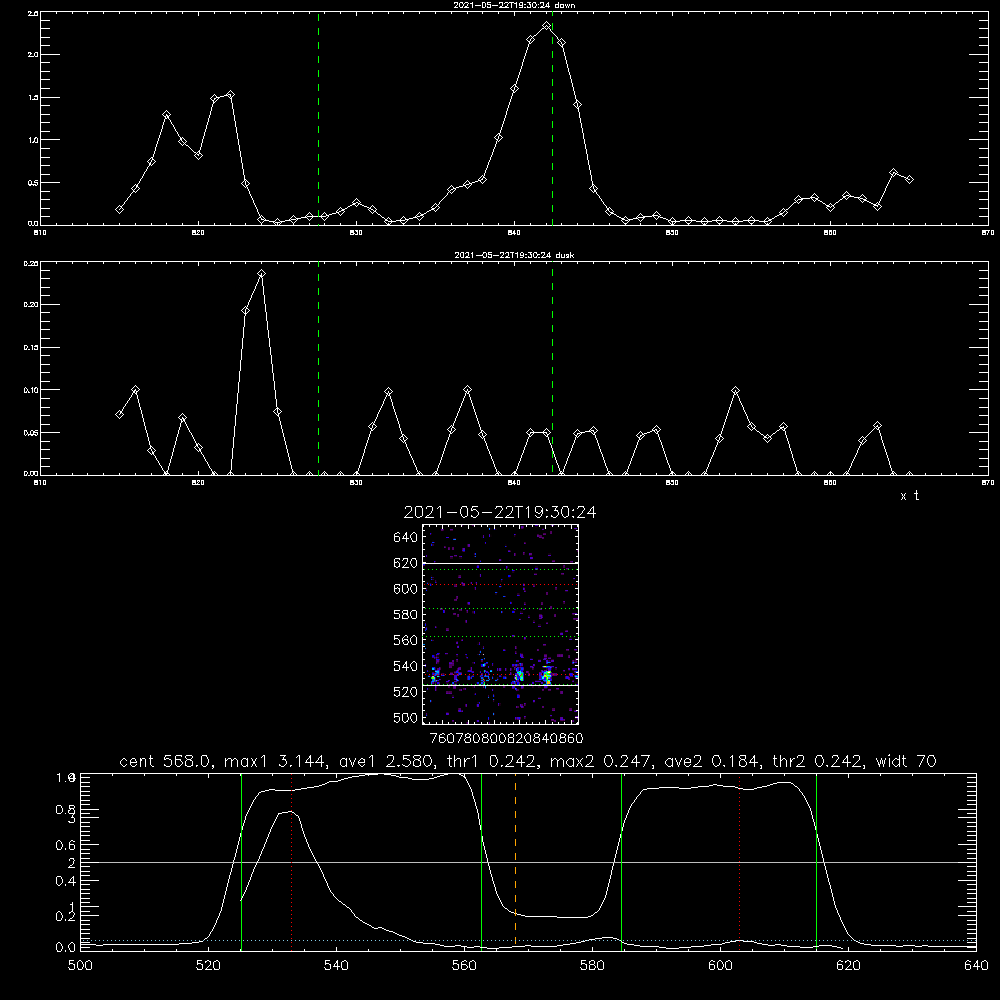1000x1000 pixels.
Task: Click the '580' x-axis label of the bottom plot
Action: point(592,966)
